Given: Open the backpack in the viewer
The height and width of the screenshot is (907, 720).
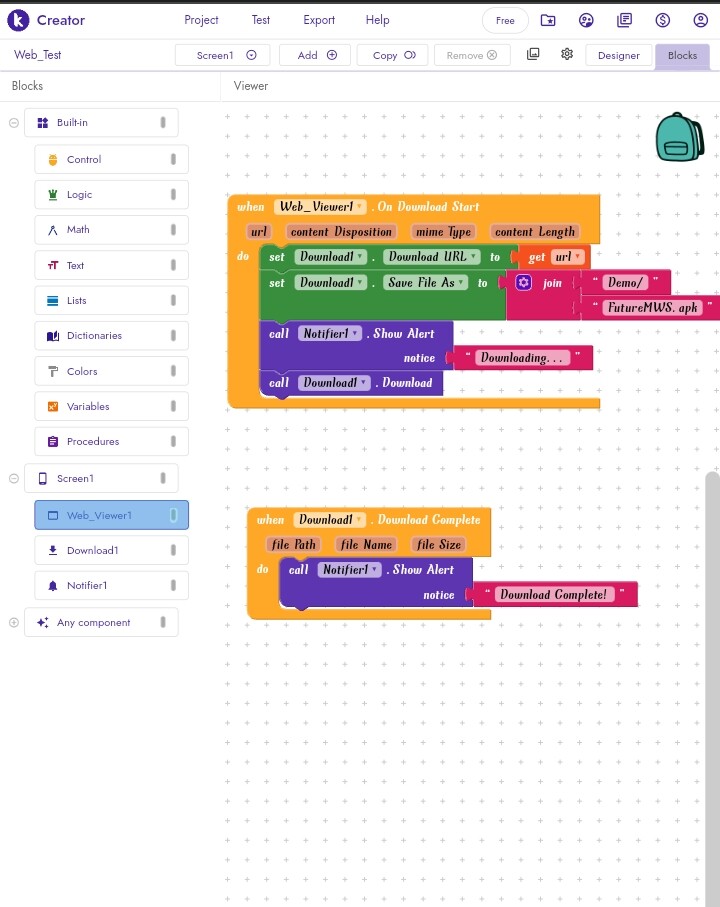Looking at the screenshot, I should [680, 137].
